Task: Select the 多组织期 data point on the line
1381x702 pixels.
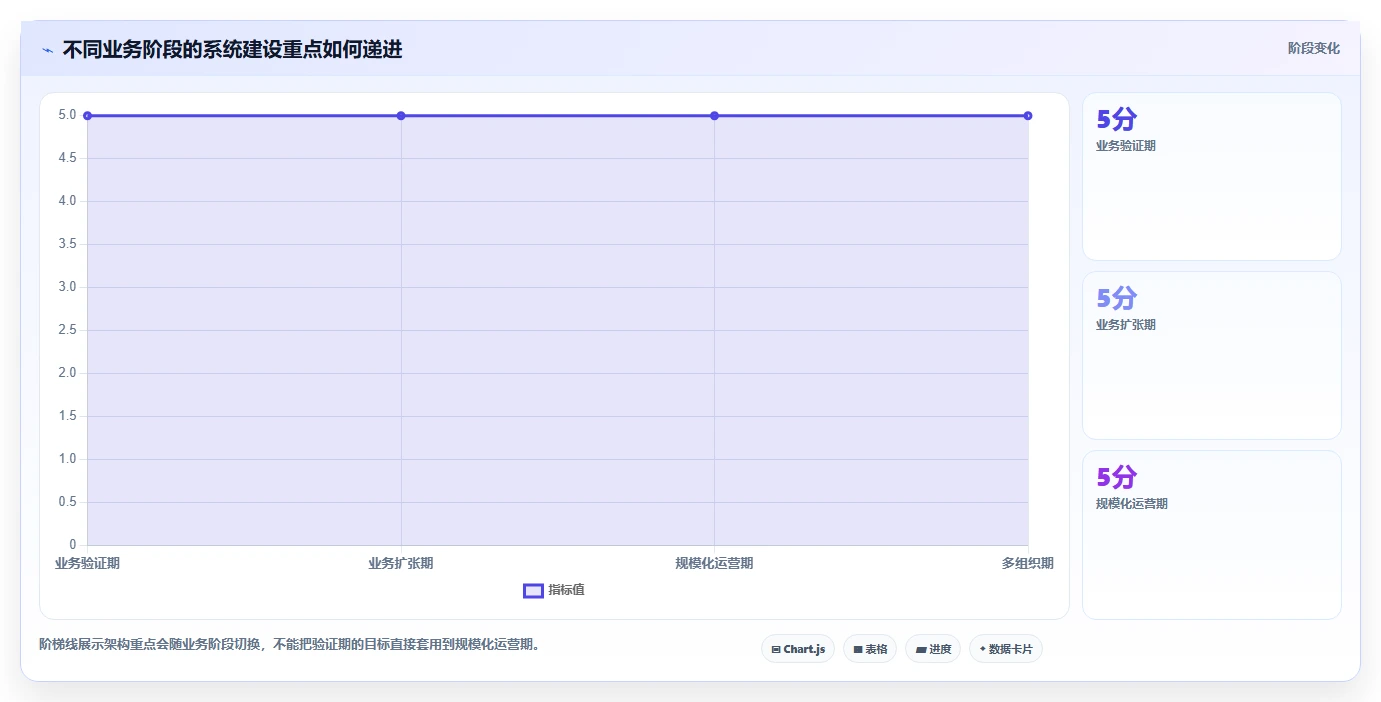Action: point(1028,116)
